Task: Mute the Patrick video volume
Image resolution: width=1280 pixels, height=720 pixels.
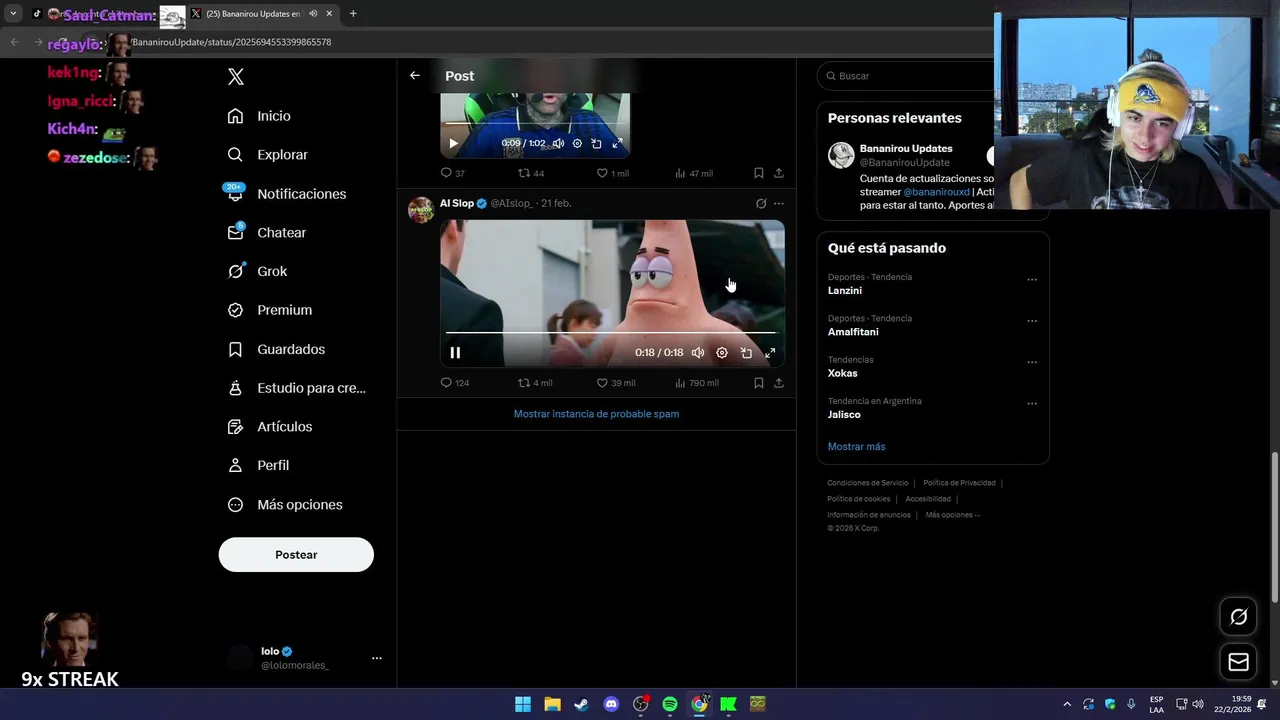Action: click(698, 353)
